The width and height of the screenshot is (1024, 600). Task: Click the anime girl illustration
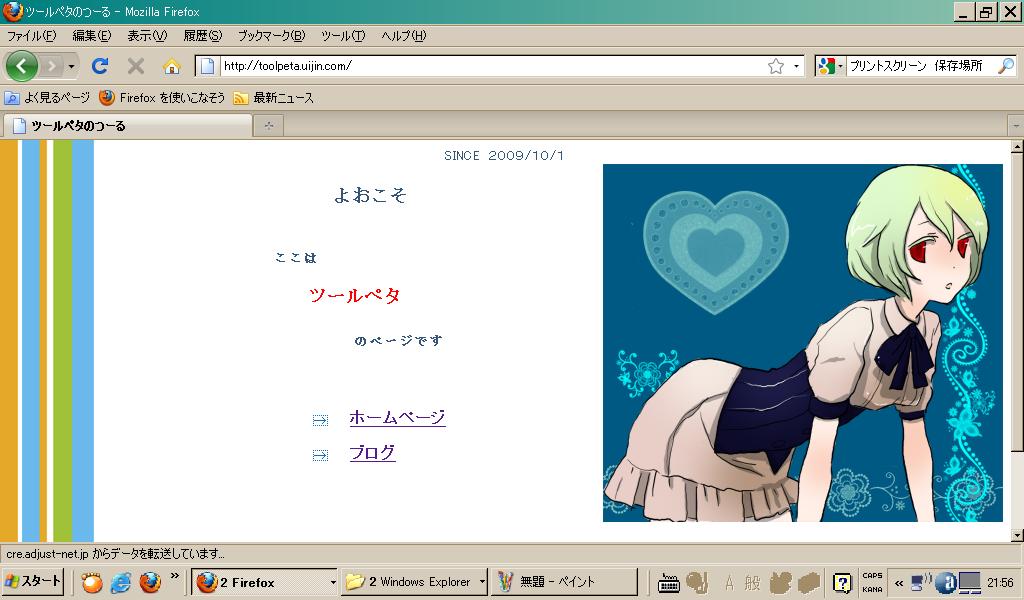pyautogui.click(x=803, y=343)
